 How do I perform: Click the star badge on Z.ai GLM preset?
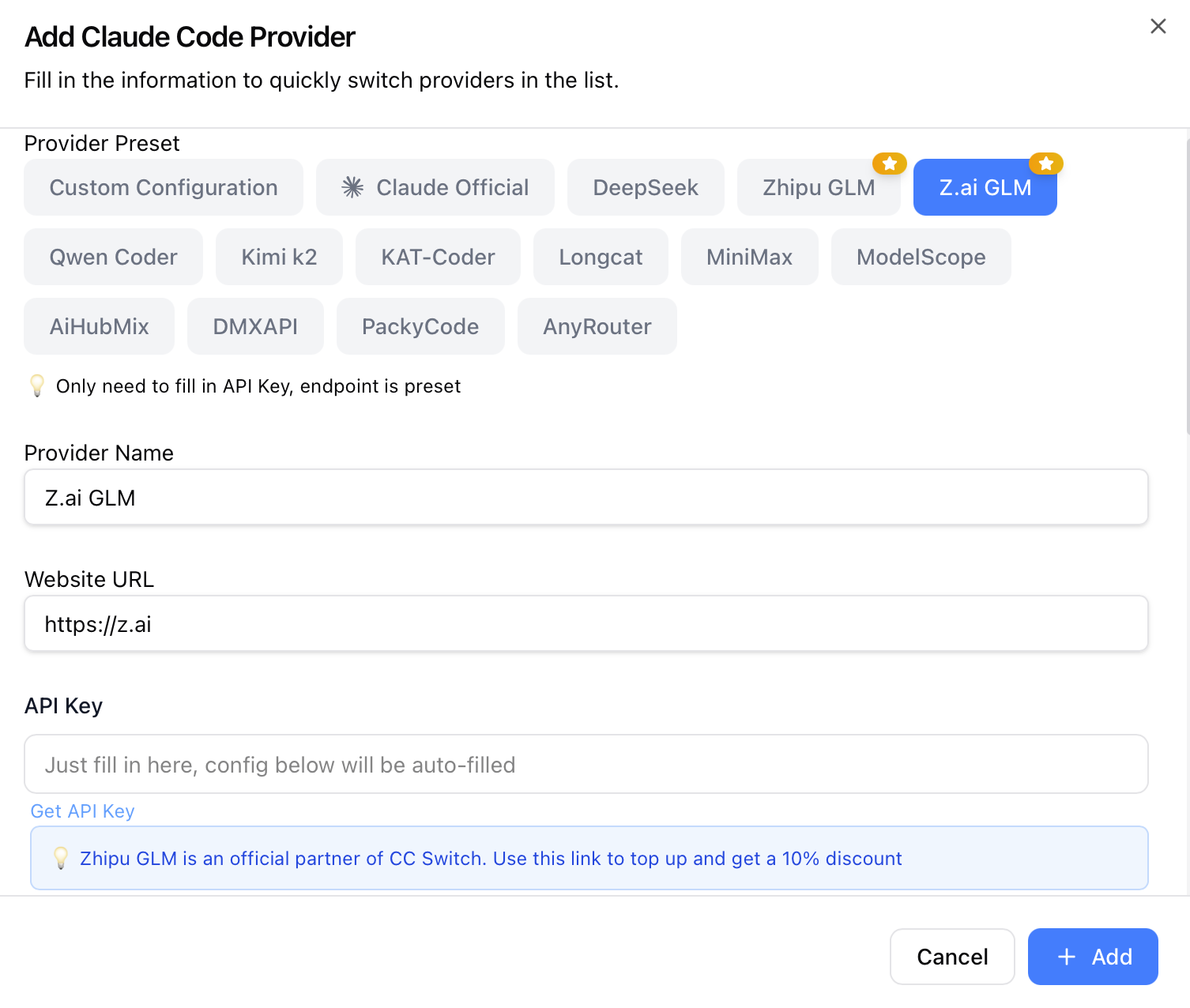[1045, 164]
